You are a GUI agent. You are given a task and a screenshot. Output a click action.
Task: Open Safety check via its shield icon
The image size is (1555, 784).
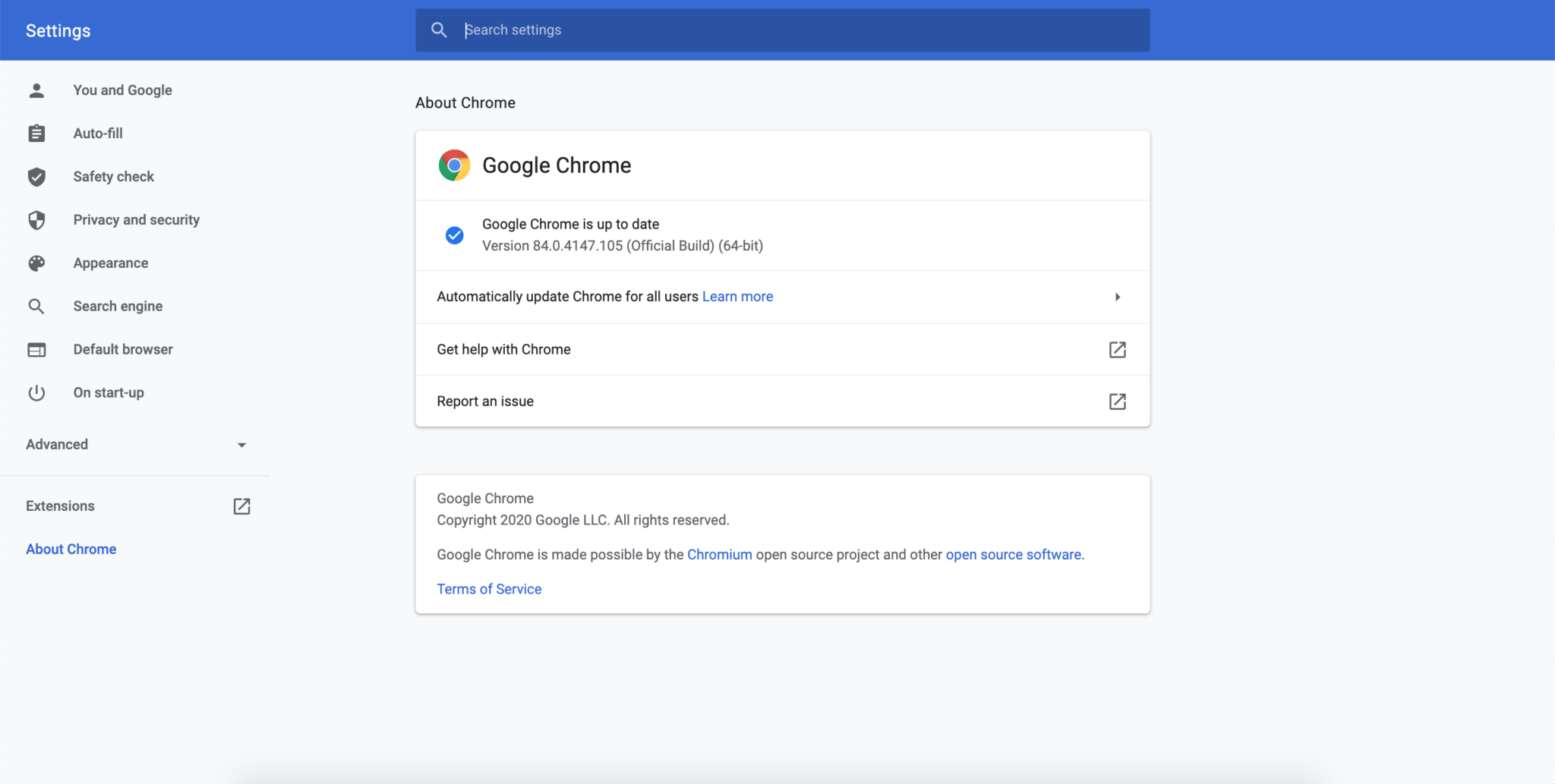coord(36,176)
